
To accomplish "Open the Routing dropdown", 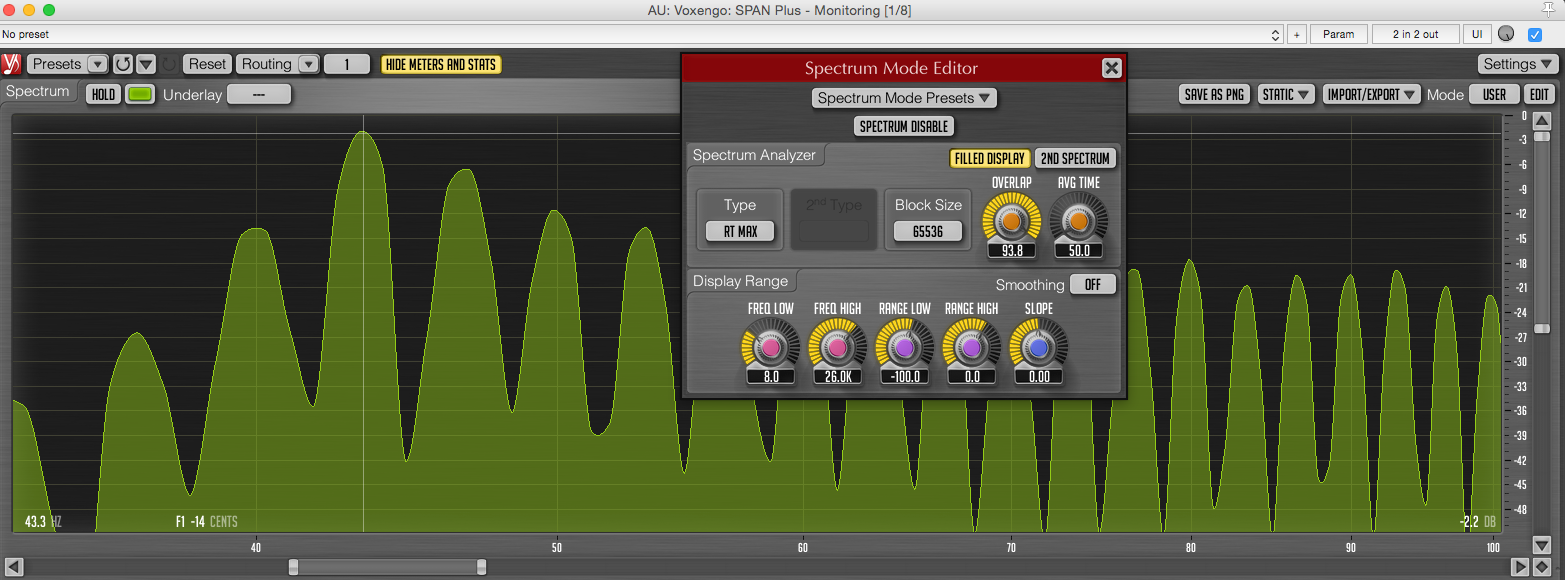I will pyautogui.click(x=277, y=64).
